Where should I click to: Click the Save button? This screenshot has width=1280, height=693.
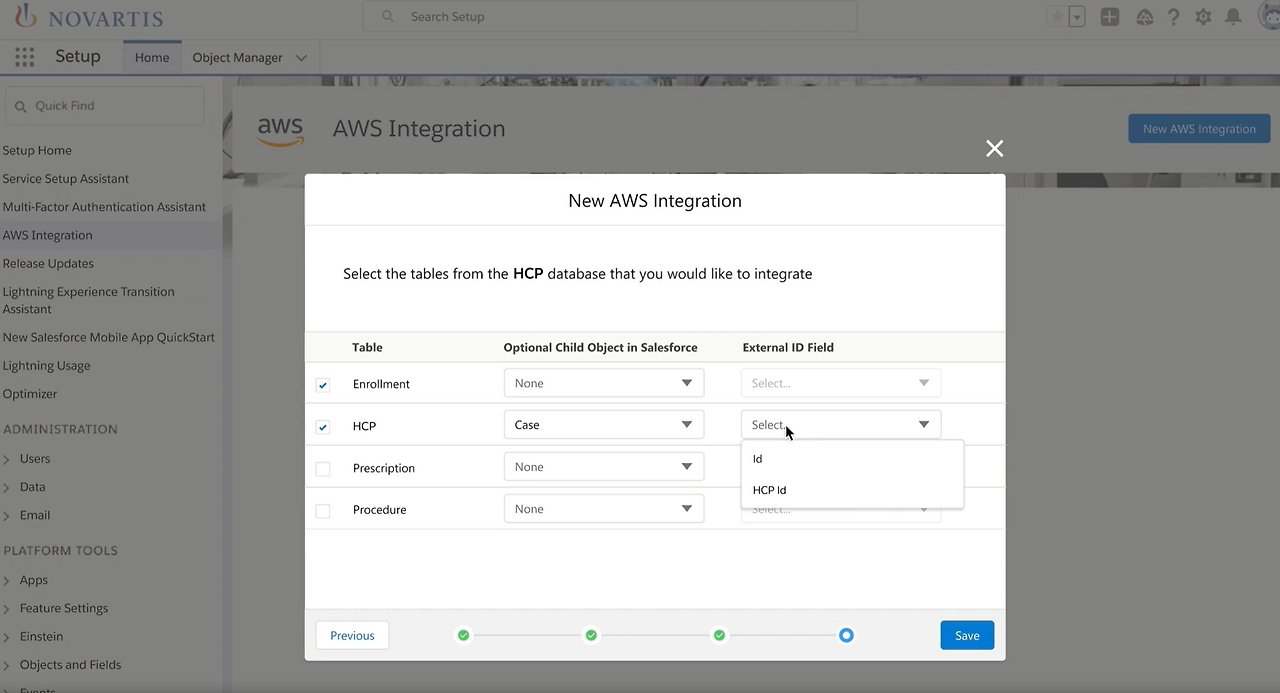(x=966, y=635)
